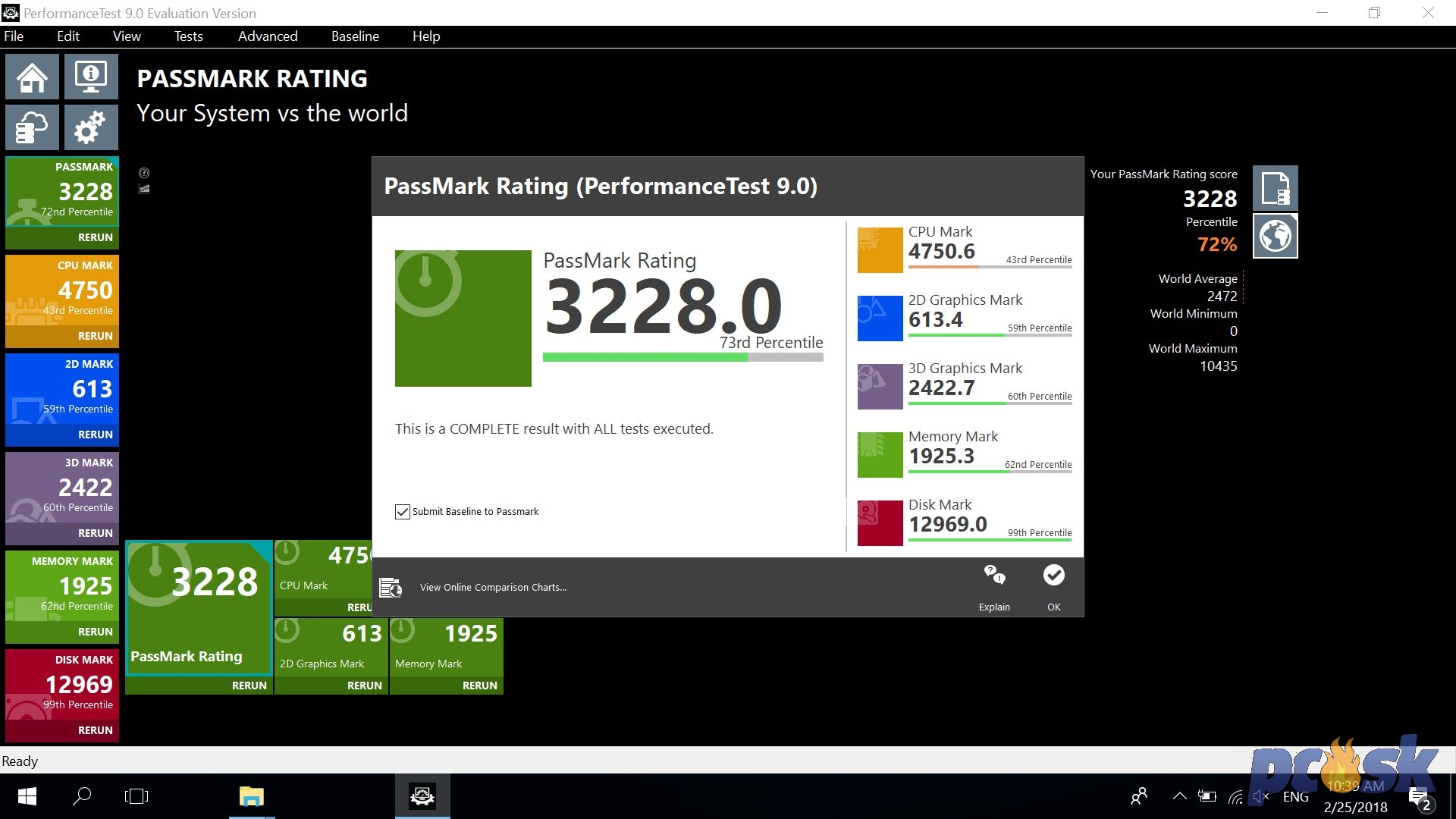Viewport: 1456px width, 819px height.
Task: Click the large PassMark stopwatch icon in dialog
Action: (463, 318)
